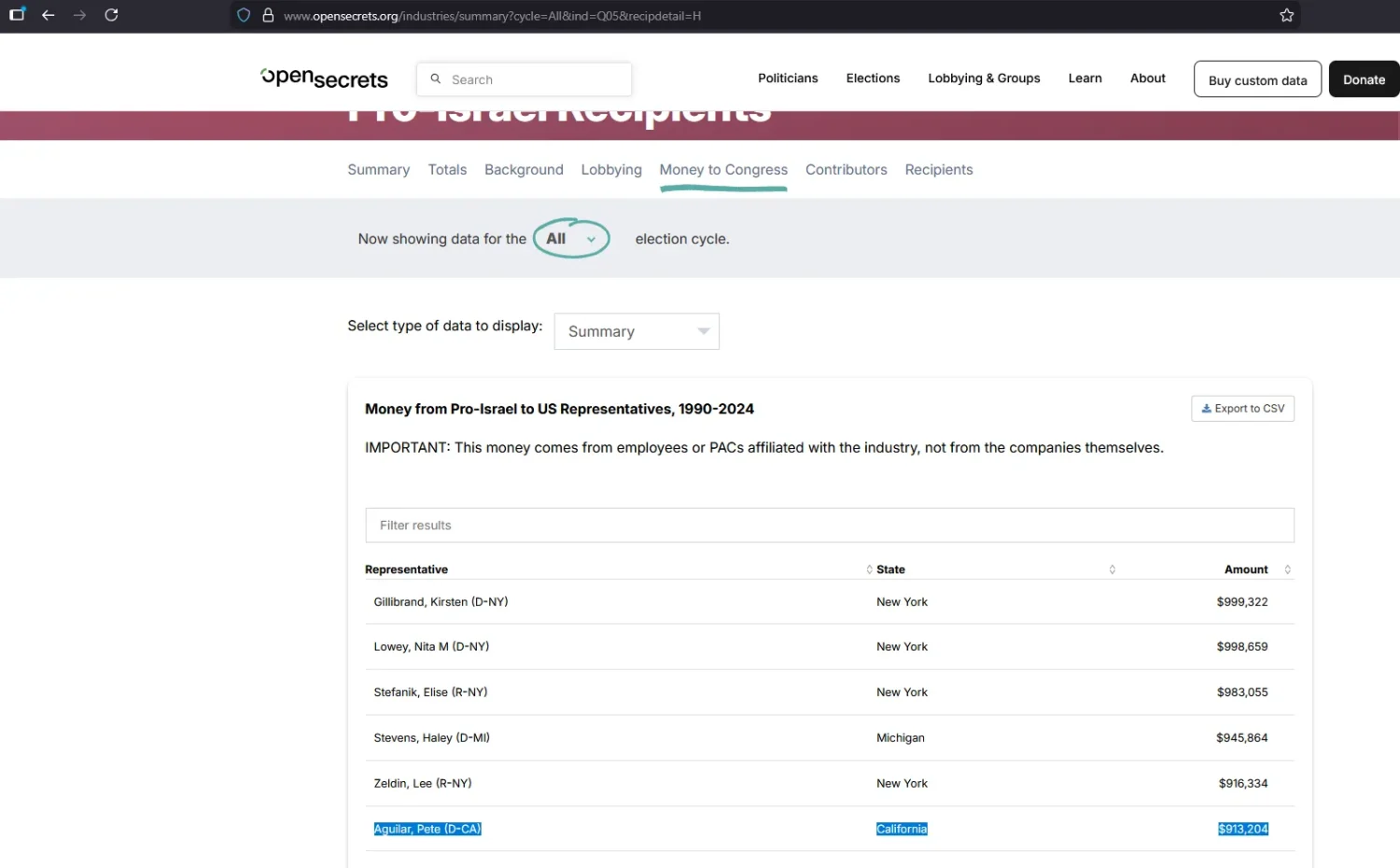Click the Amount column header
The image size is (1400, 868).
(1246, 569)
